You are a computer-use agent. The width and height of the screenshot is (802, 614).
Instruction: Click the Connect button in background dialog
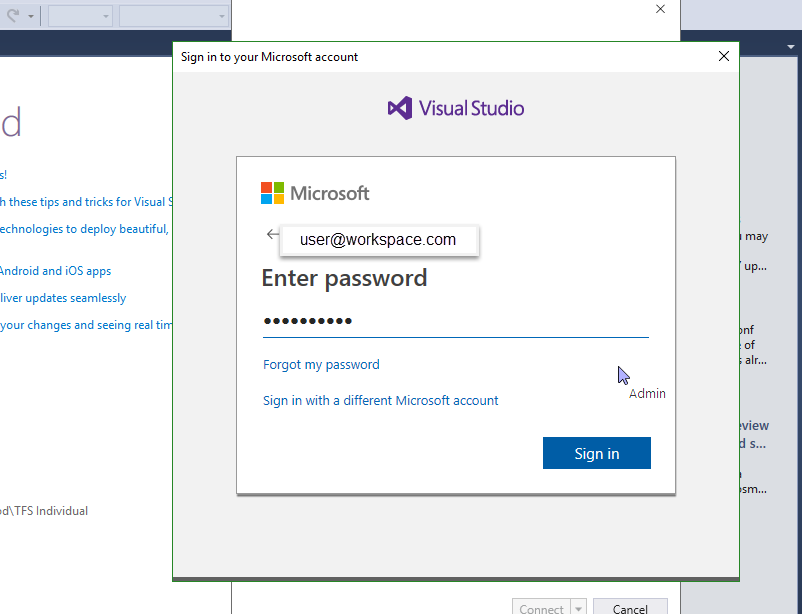541,607
